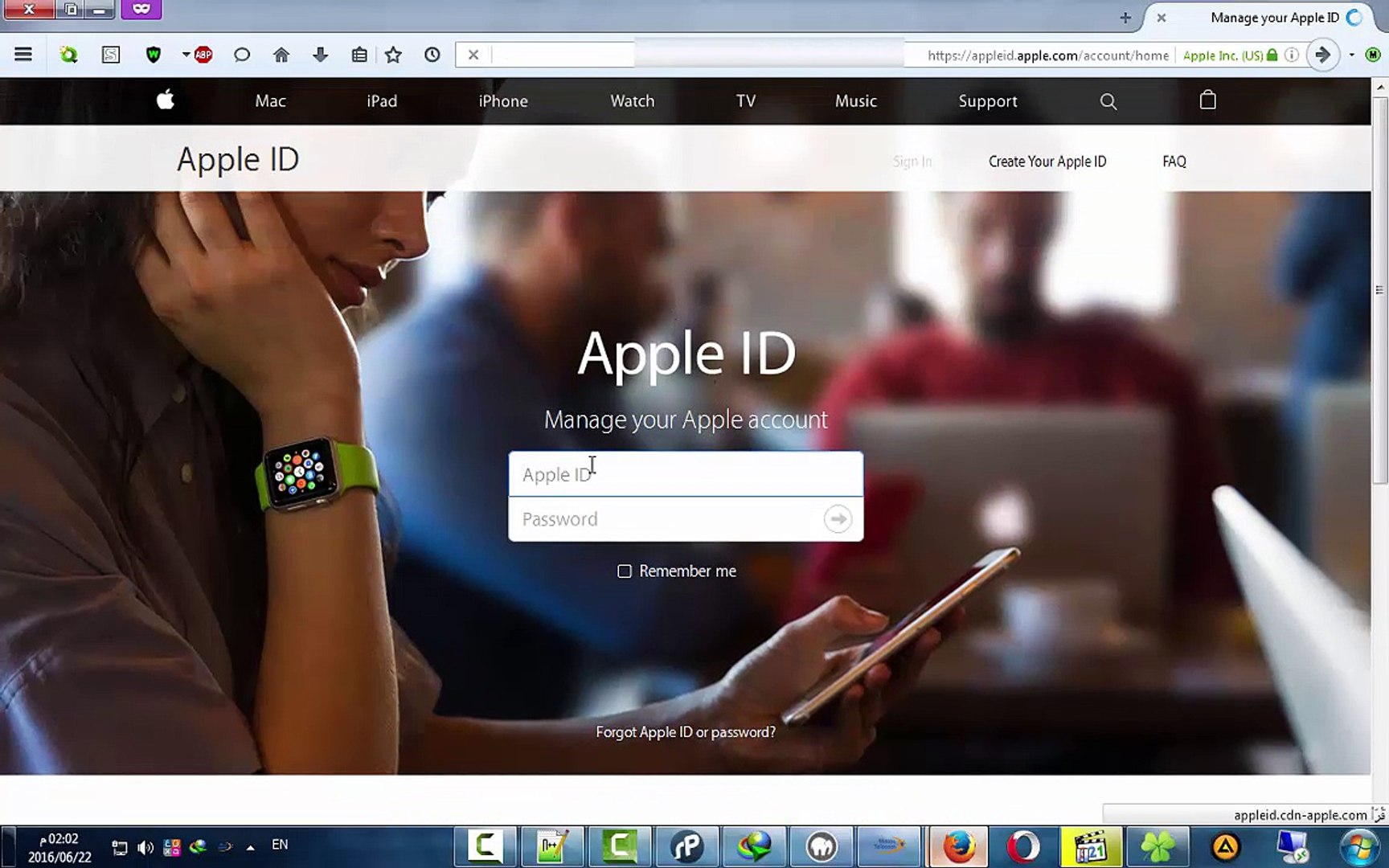Click the Apple logo in navigation

click(166, 100)
